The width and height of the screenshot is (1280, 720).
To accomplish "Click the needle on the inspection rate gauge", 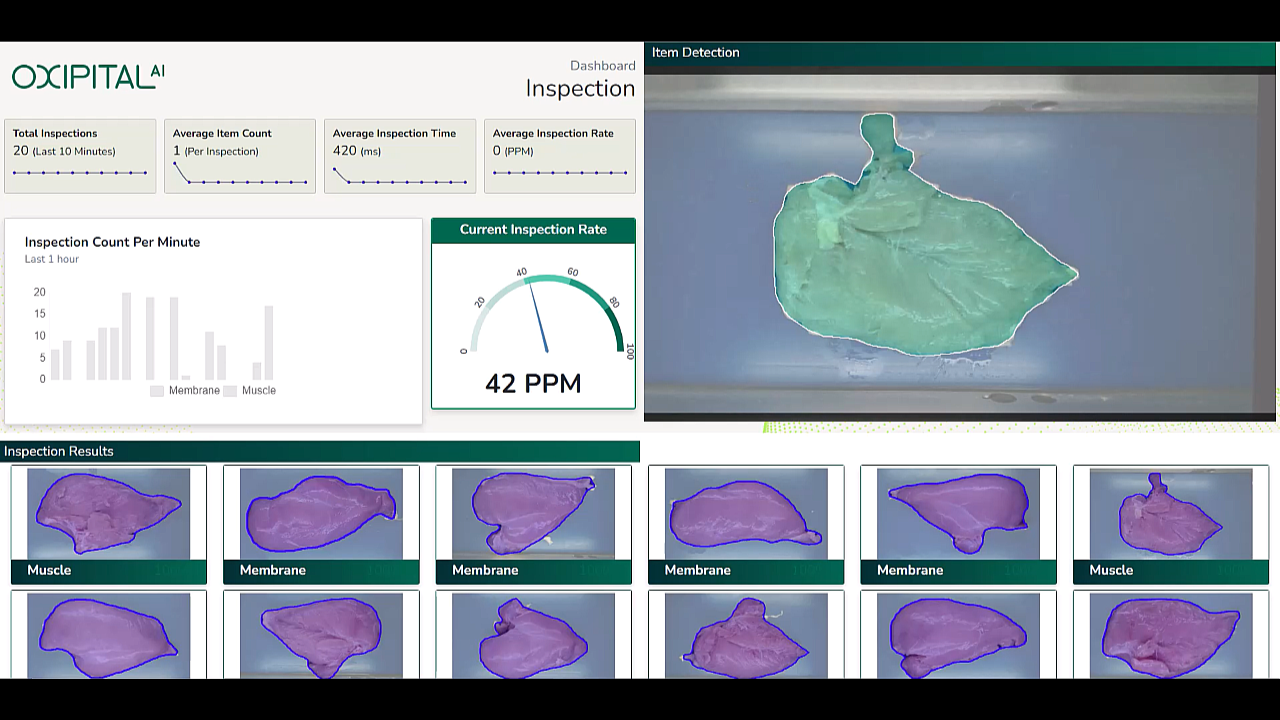I will [538, 318].
